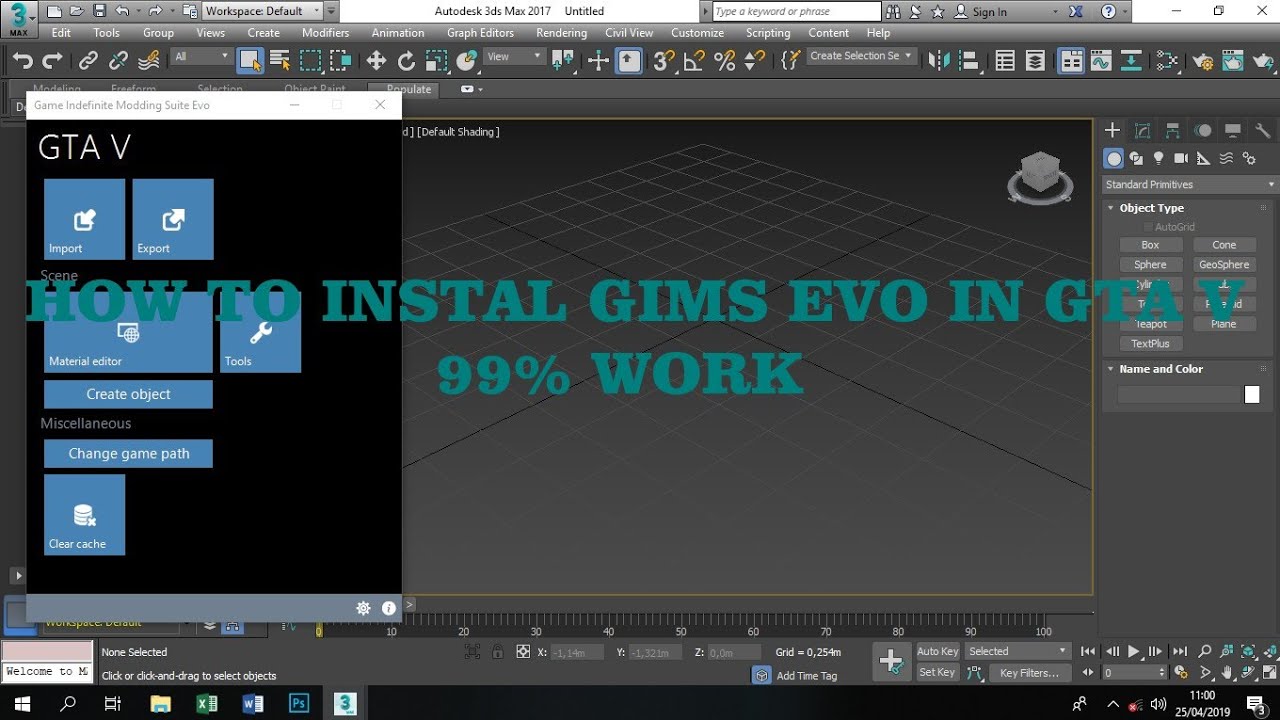Select Shapes category in Create panel
The height and width of the screenshot is (720, 1280).
[x=1136, y=158]
